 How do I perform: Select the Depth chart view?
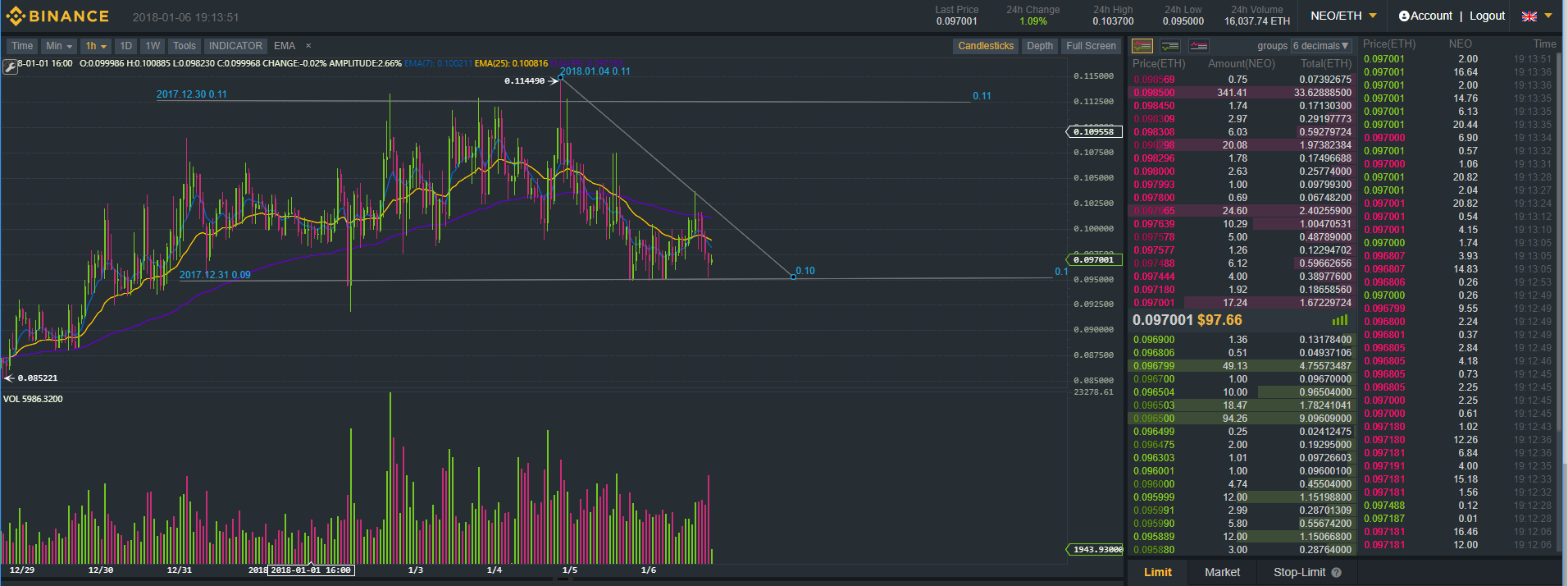(1040, 46)
